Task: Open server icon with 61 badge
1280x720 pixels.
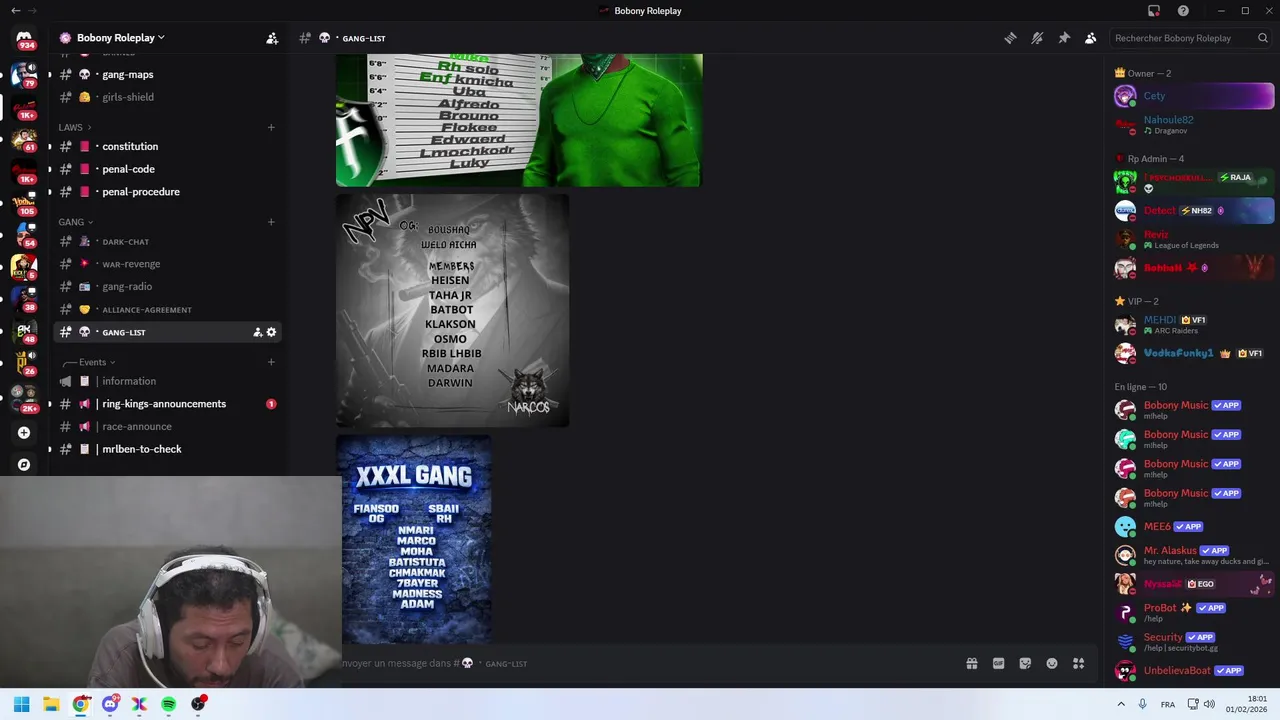Action: point(24,140)
